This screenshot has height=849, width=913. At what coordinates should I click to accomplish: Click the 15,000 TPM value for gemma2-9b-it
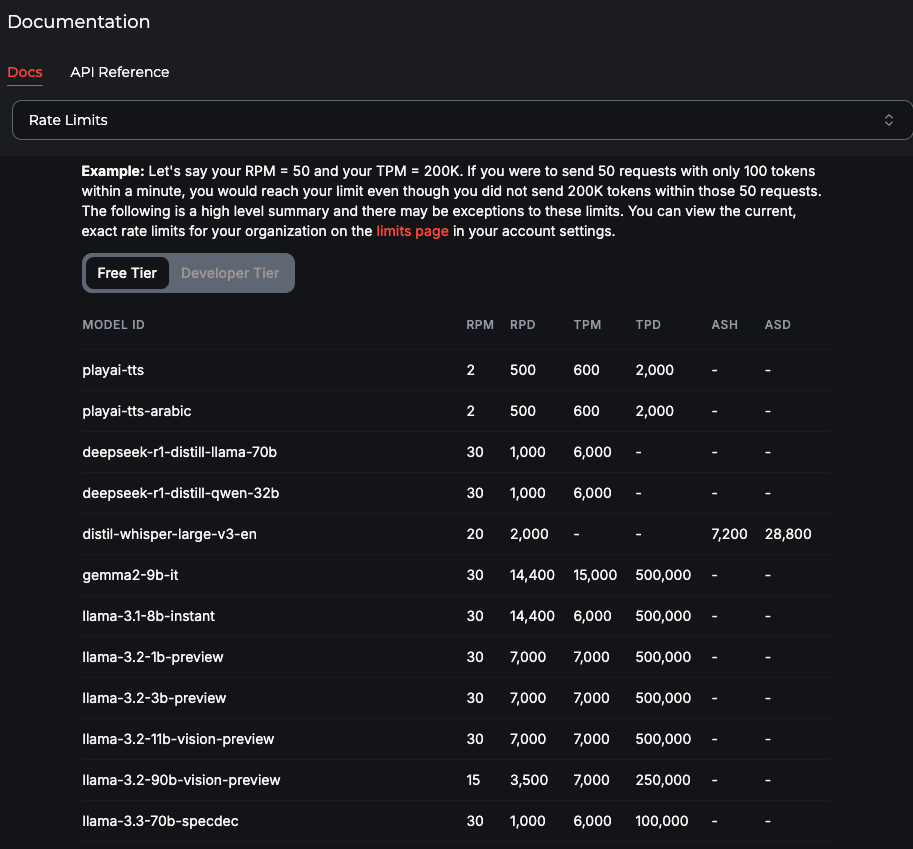[x=594, y=575]
